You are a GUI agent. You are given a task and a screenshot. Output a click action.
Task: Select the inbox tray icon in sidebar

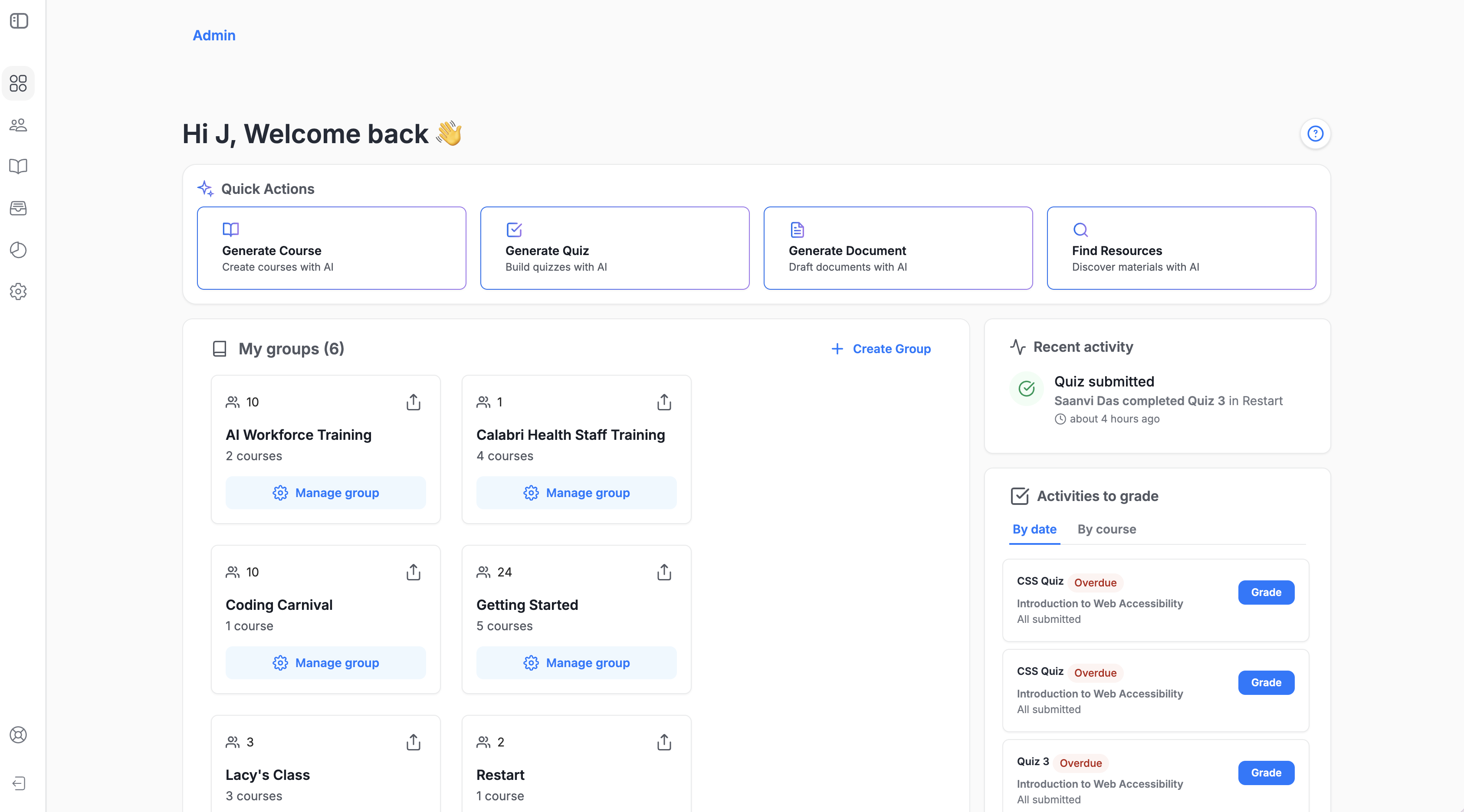pos(18,209)
